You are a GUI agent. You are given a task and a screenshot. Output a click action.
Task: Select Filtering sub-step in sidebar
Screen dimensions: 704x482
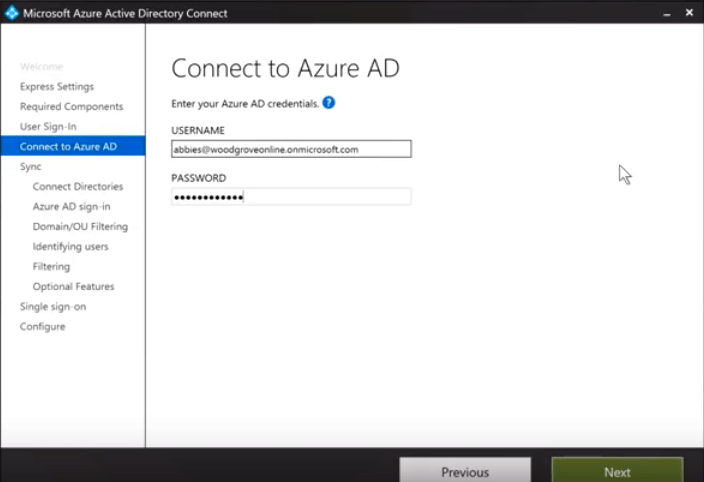coord(51,266)
